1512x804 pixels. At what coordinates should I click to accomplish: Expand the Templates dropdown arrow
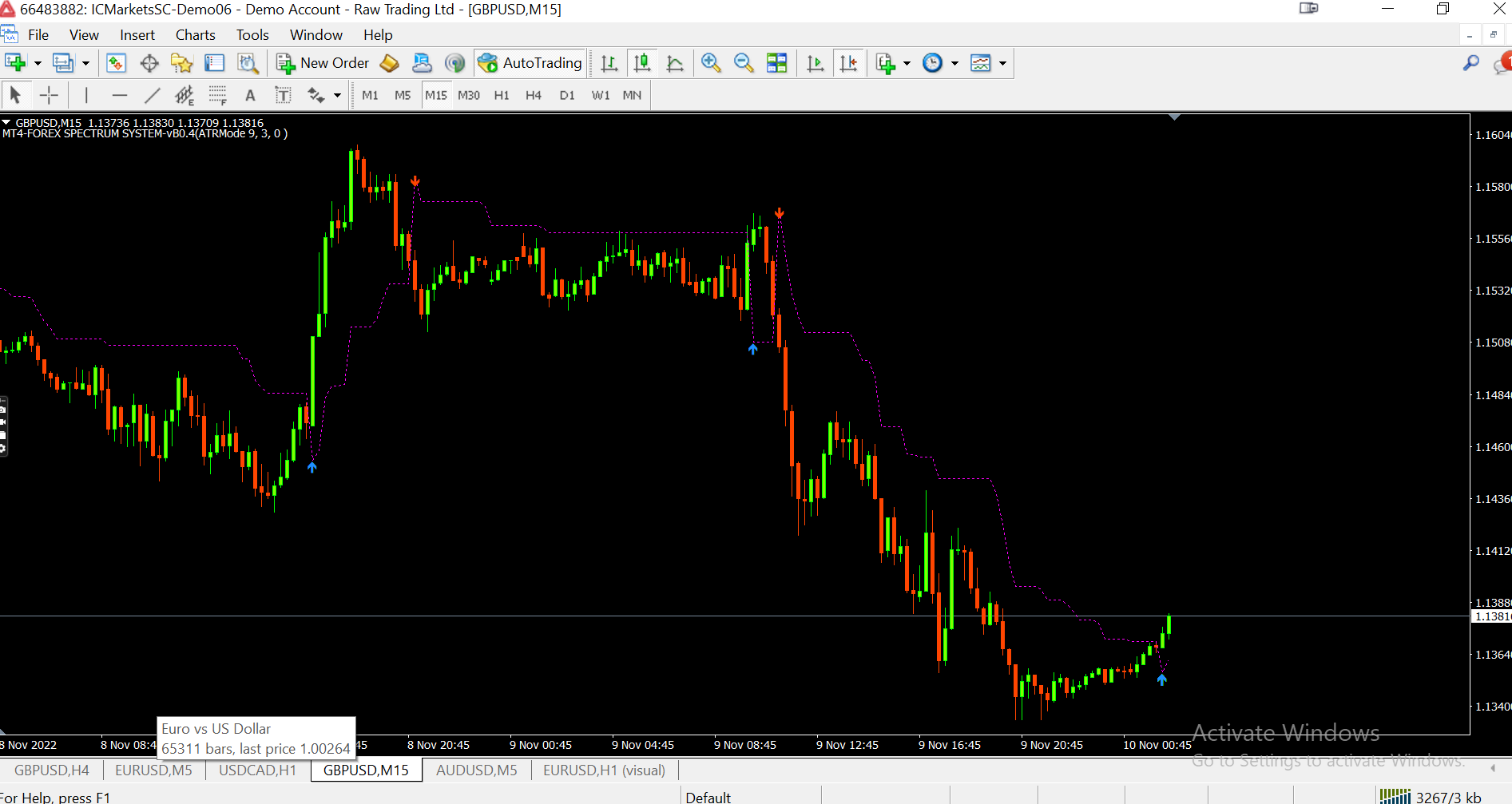point(1002,63)
